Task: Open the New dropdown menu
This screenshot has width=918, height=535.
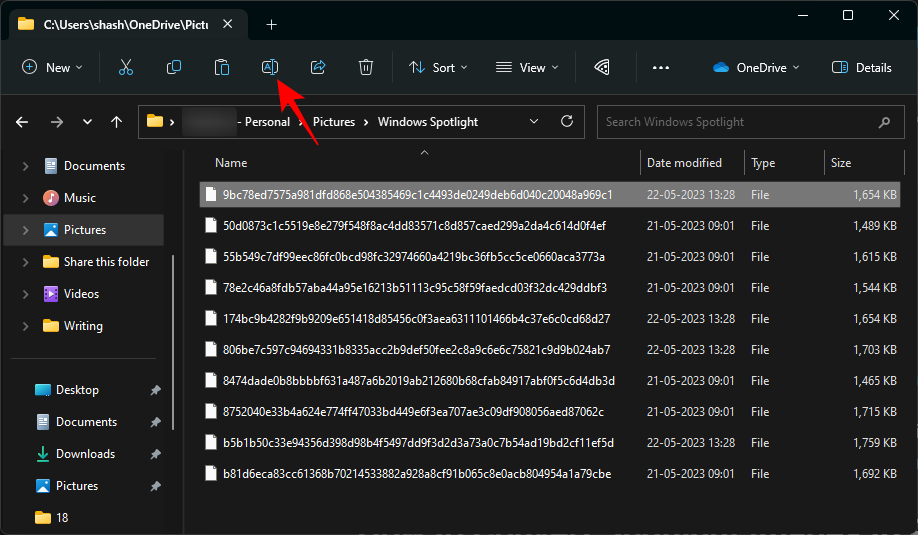Action: [x=52, y=67]
